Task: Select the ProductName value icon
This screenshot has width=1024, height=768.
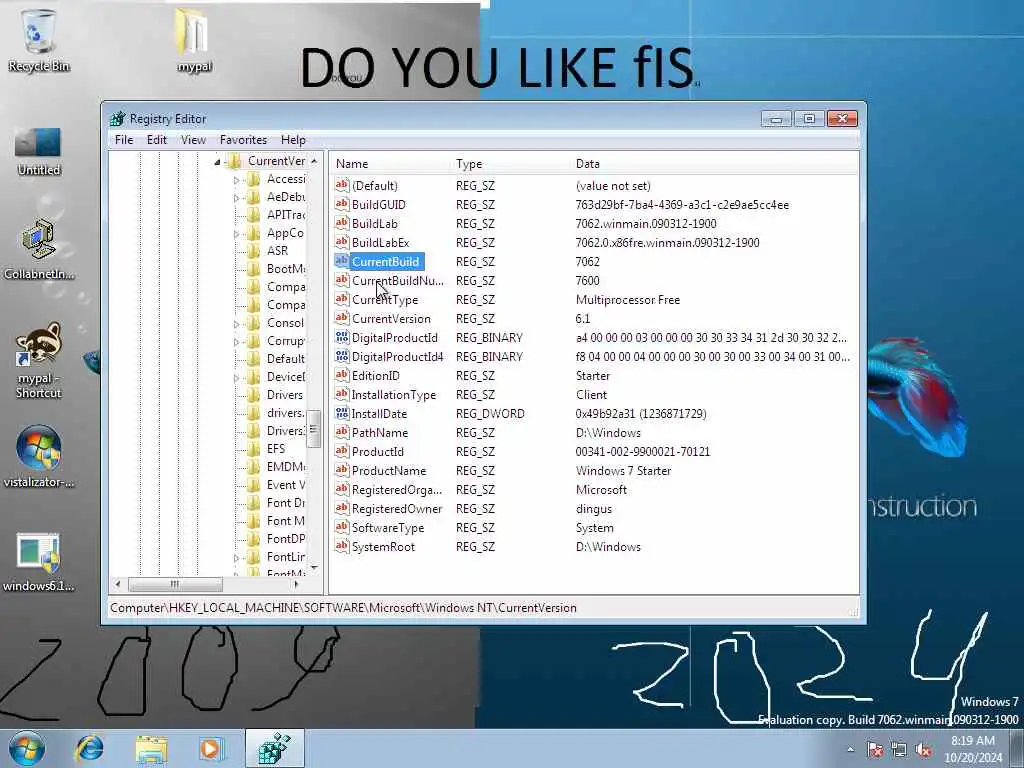Action: (342, 470)
